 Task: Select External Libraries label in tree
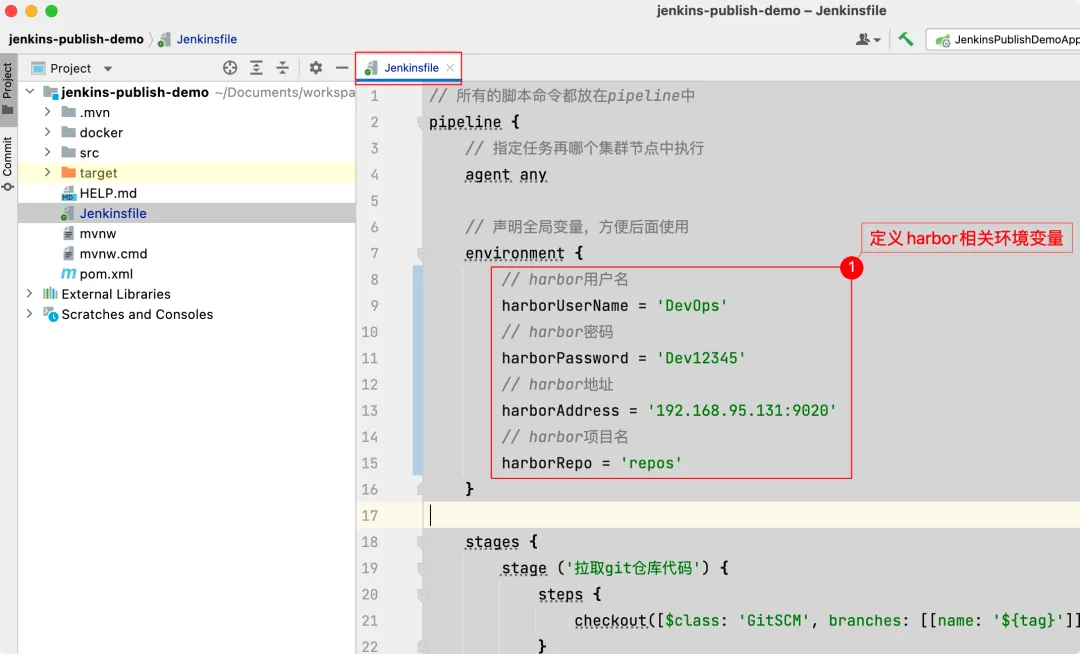[x=116, y=294]
